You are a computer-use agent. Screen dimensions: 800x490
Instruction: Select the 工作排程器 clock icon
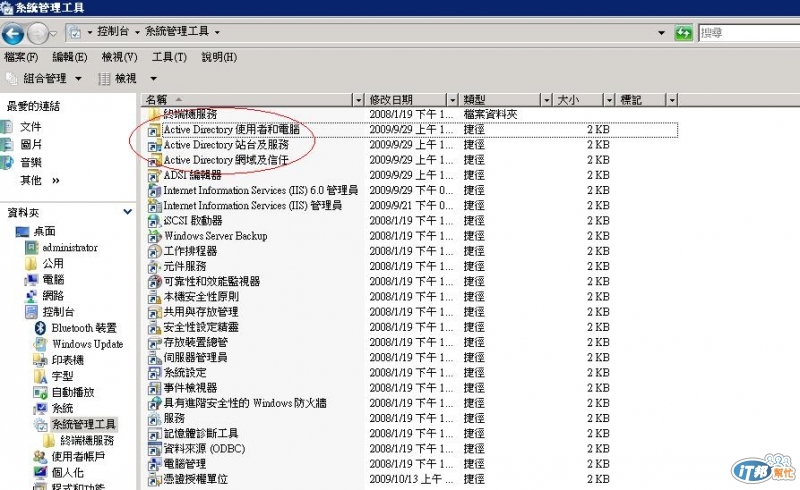point(154,251)
